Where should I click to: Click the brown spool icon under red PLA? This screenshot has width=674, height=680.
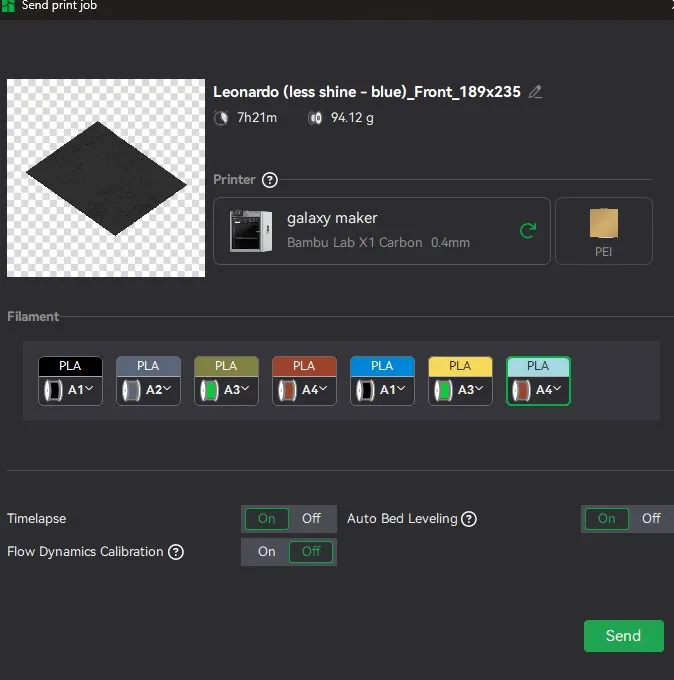(288, 390)
